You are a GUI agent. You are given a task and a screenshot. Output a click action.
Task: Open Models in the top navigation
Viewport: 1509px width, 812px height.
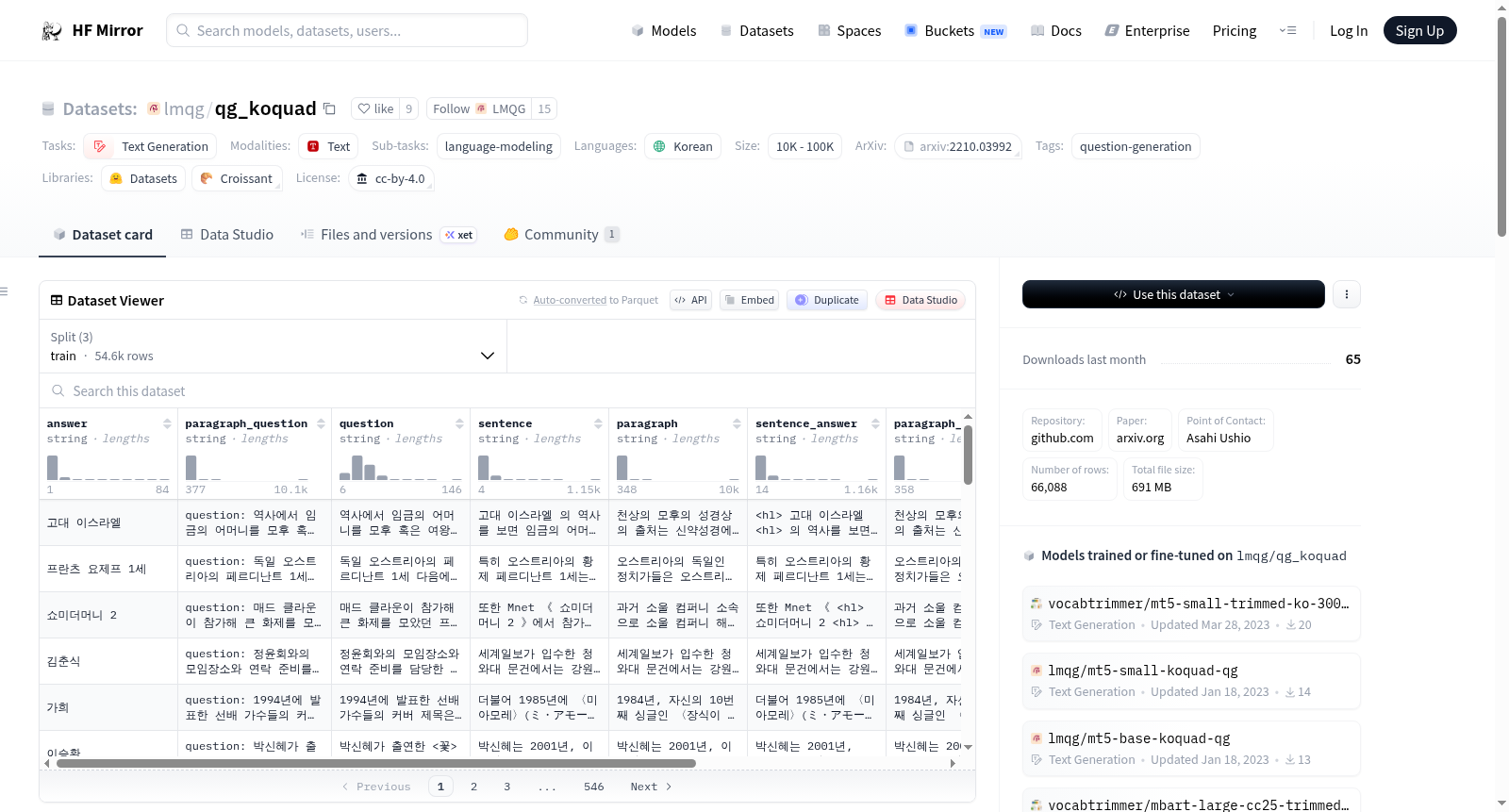[664, 31]
